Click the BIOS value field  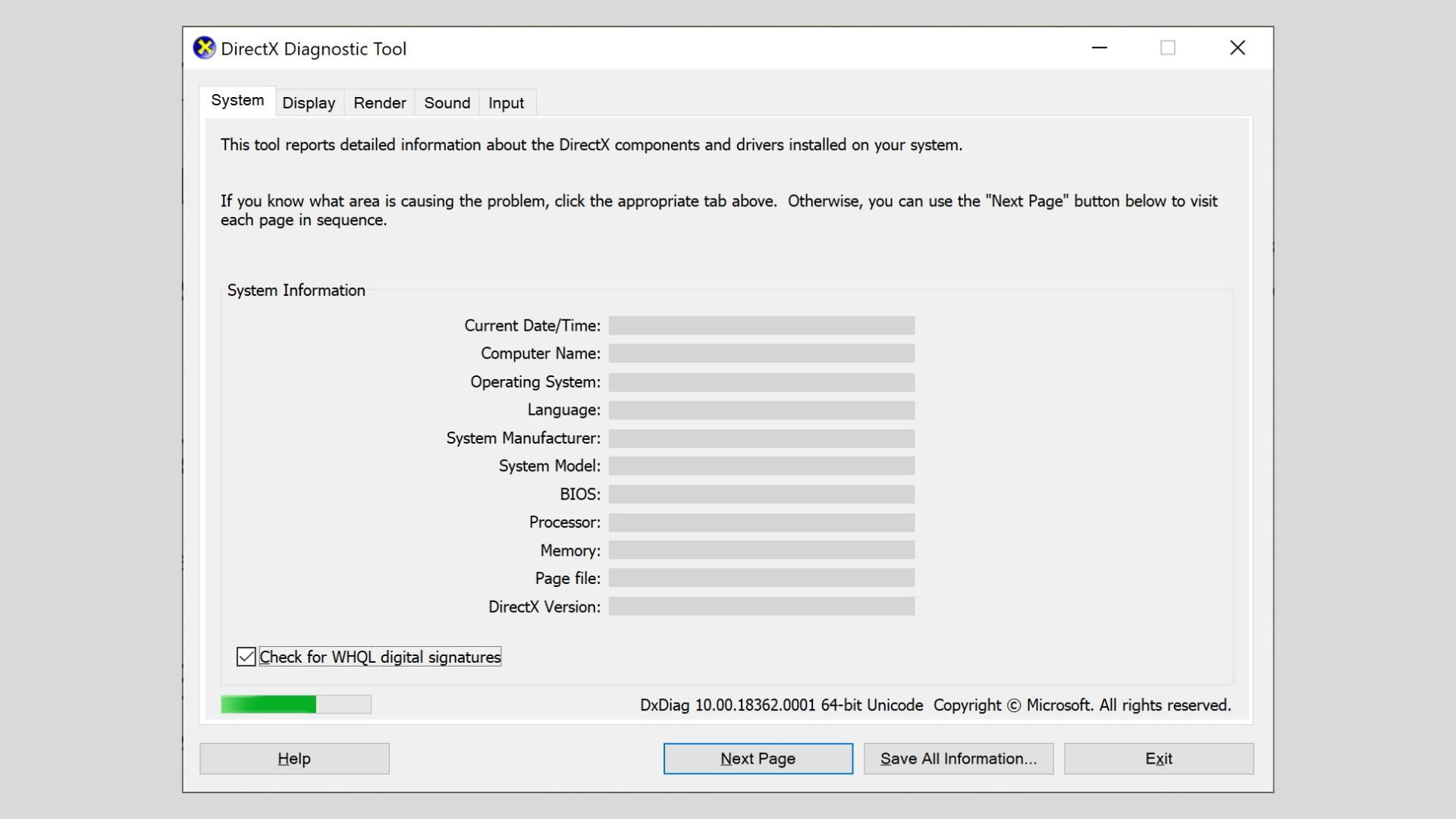point(761,494)
